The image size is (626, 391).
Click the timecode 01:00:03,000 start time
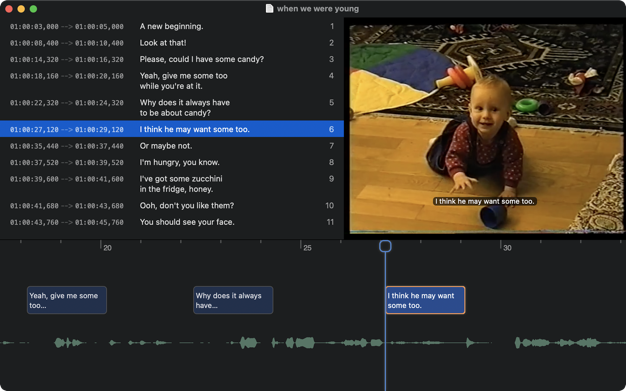point(34,27)
